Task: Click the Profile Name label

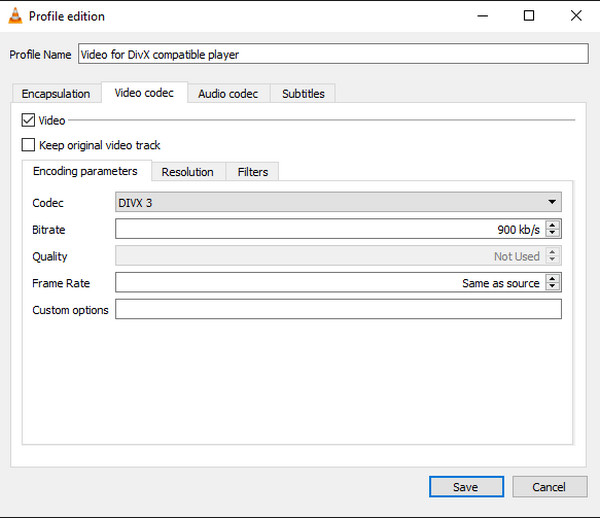Action: point(40,55)
